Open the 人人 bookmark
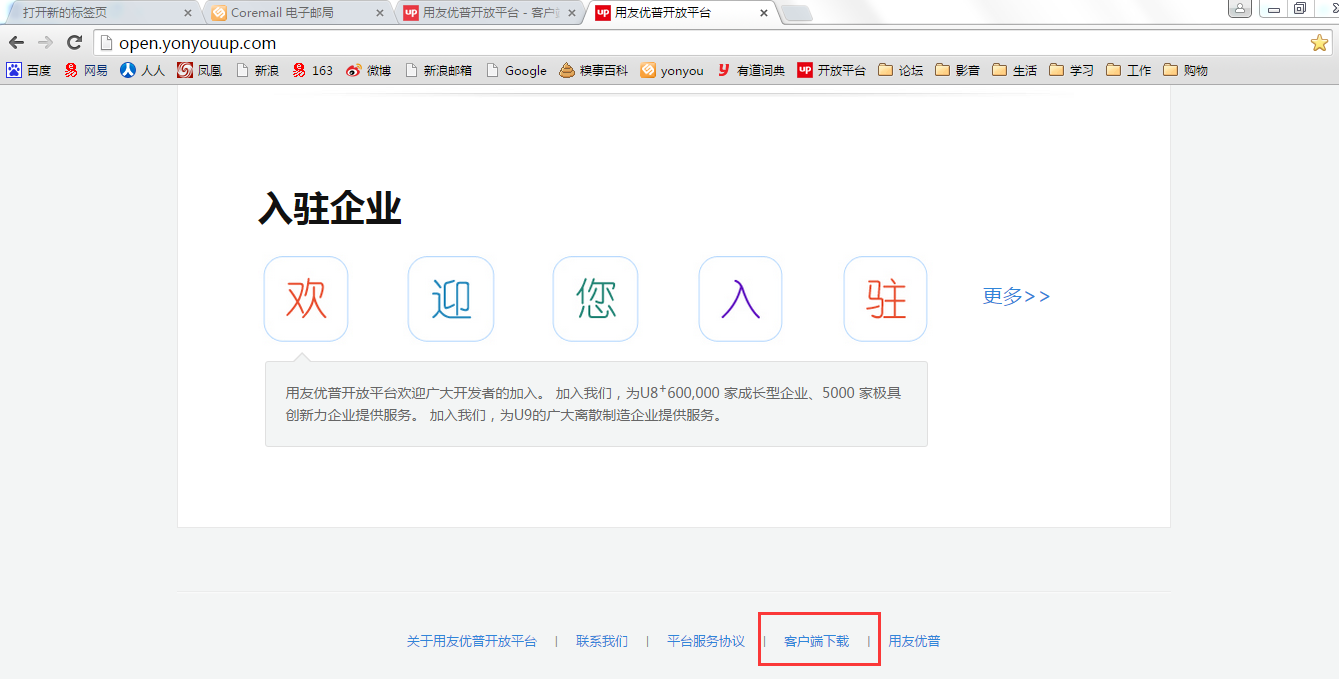 (x=143, y=70)
